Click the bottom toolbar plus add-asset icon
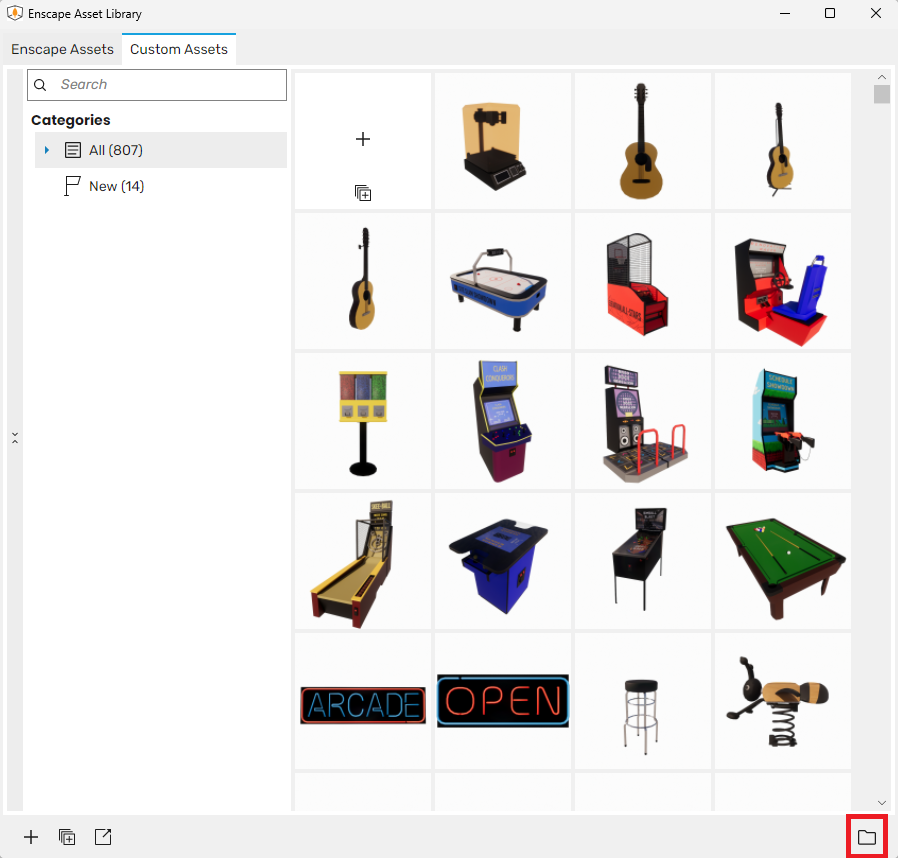The image size is (898, 858). tap(31, 837)
